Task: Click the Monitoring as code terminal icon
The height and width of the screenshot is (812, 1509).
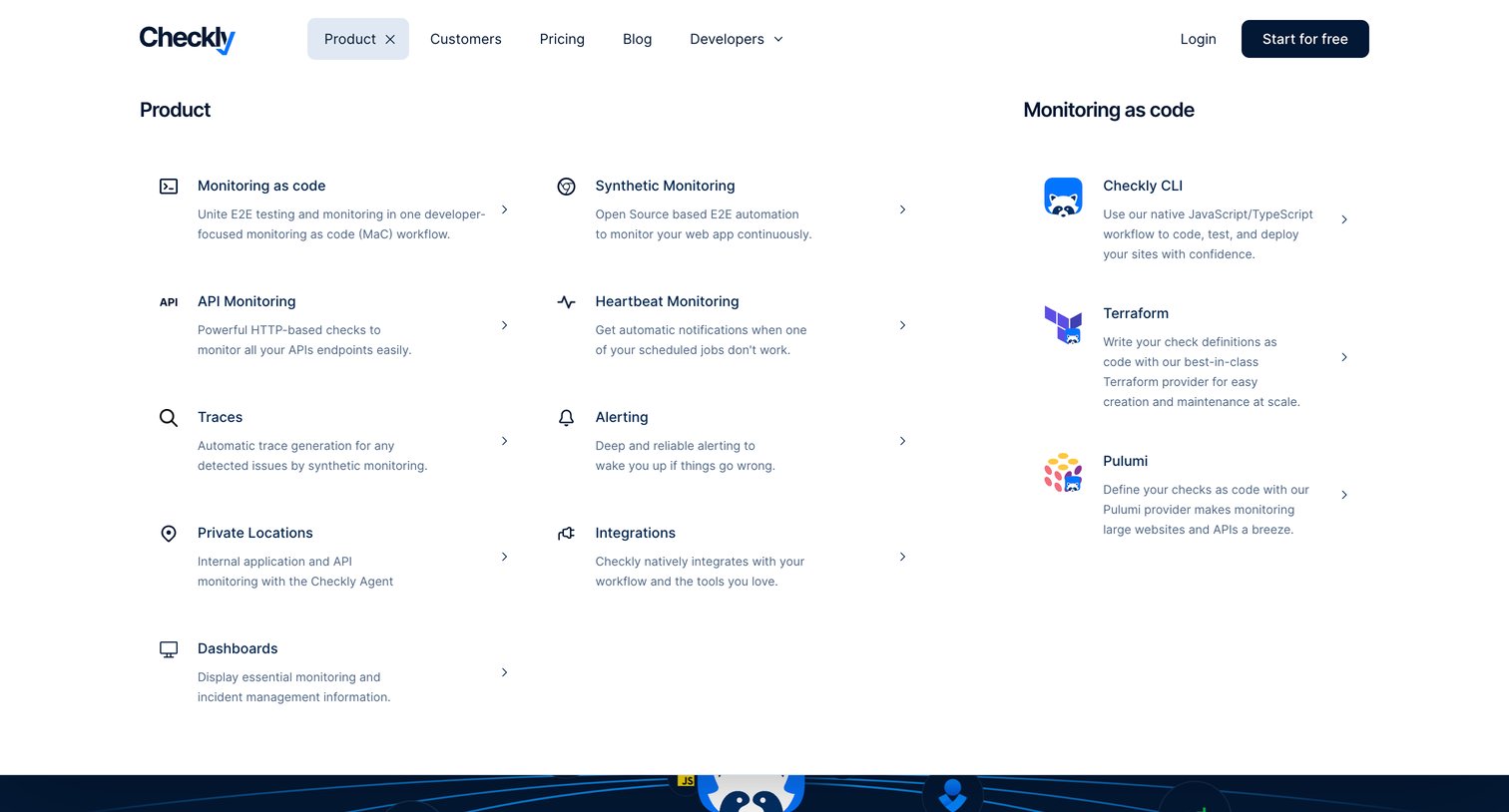Action: (x=169, y=187)
